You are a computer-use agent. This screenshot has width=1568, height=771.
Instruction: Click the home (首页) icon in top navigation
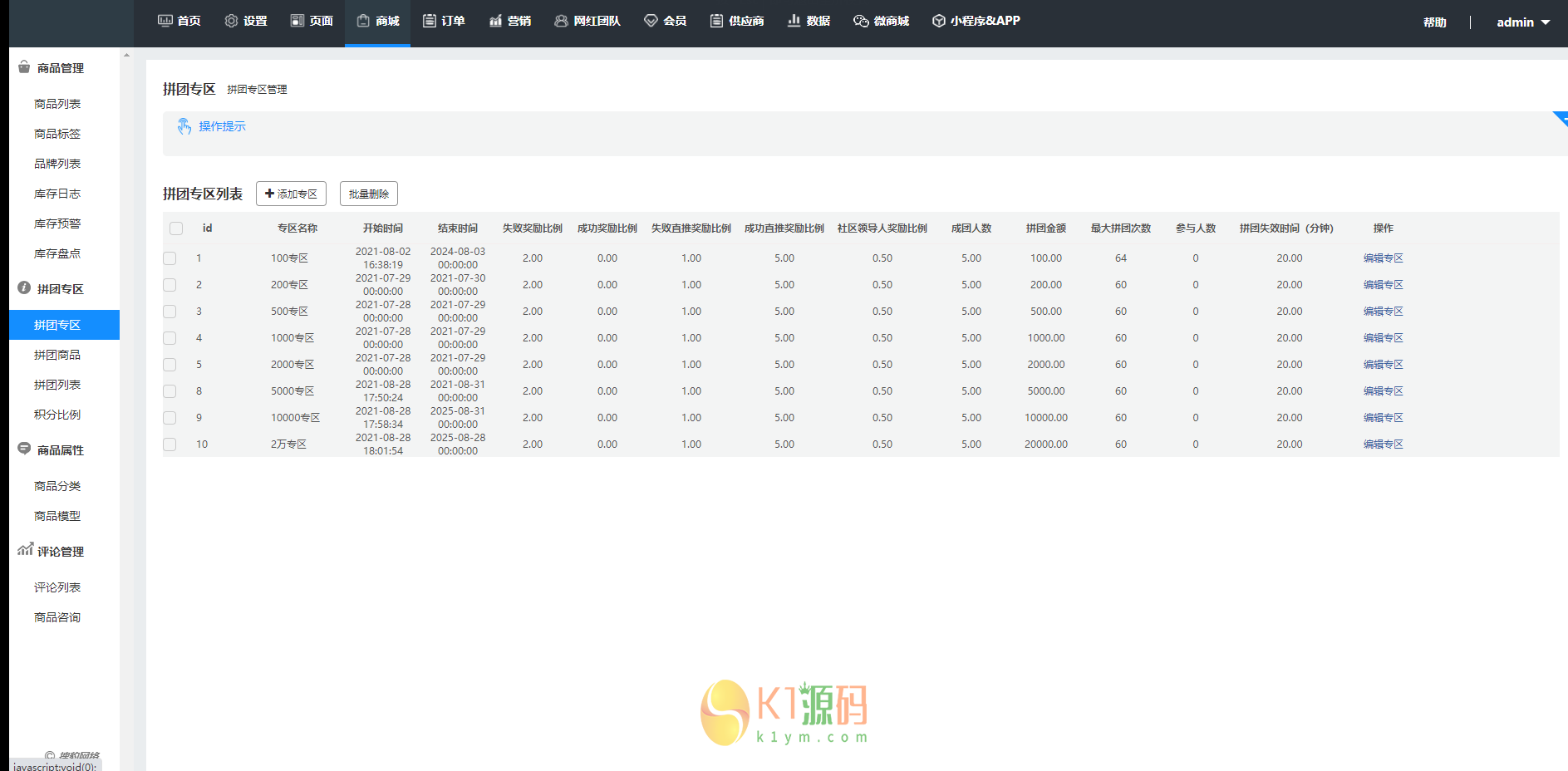pos(165,21)
